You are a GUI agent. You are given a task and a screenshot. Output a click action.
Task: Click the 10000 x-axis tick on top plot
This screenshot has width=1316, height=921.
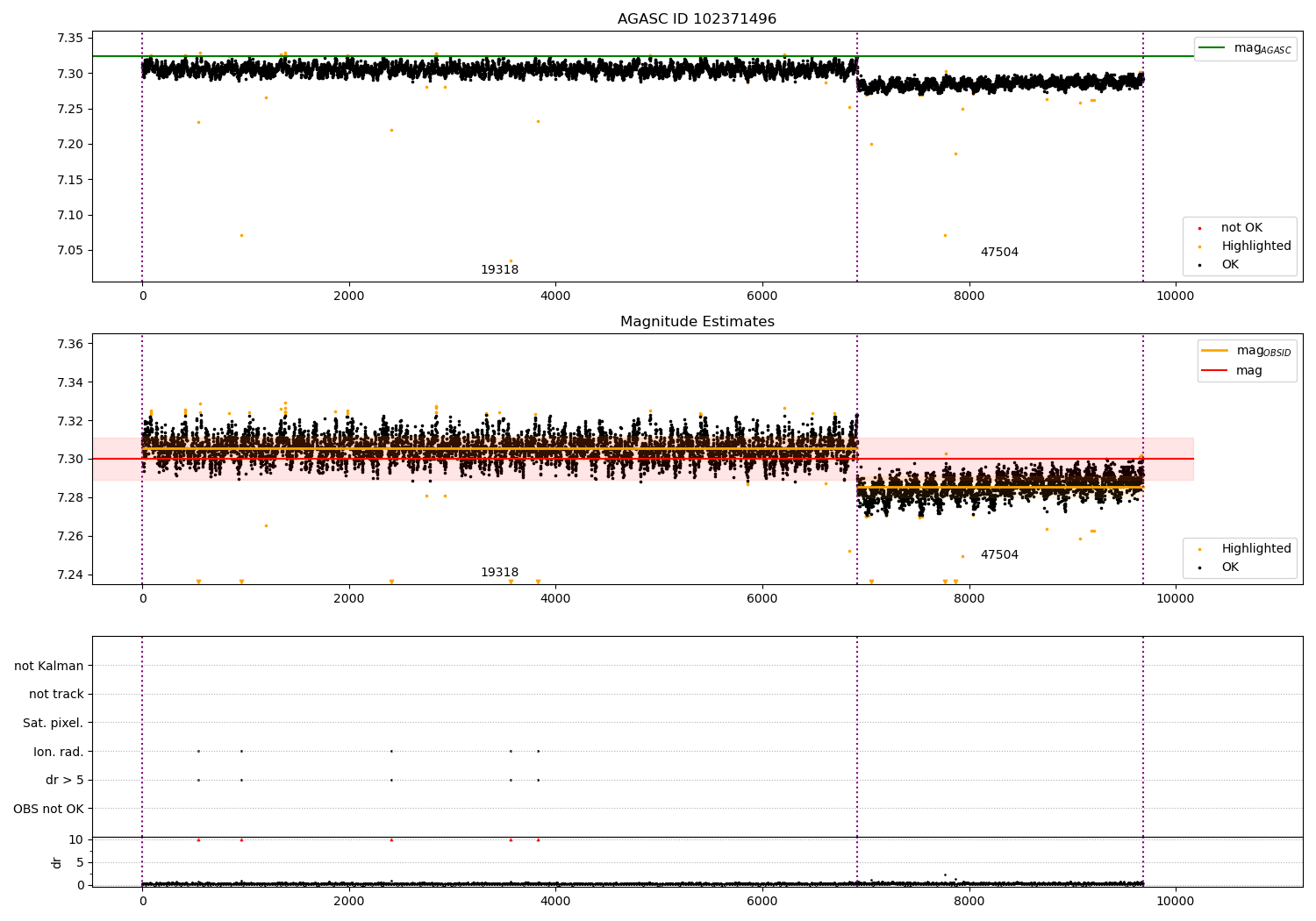click(x=1176, y=296)
